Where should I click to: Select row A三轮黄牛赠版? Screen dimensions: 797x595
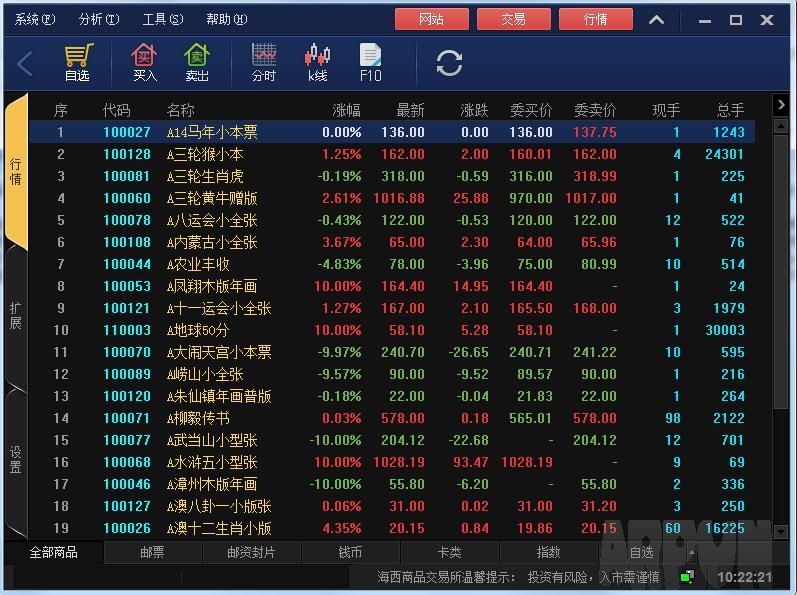coord(392,198)
